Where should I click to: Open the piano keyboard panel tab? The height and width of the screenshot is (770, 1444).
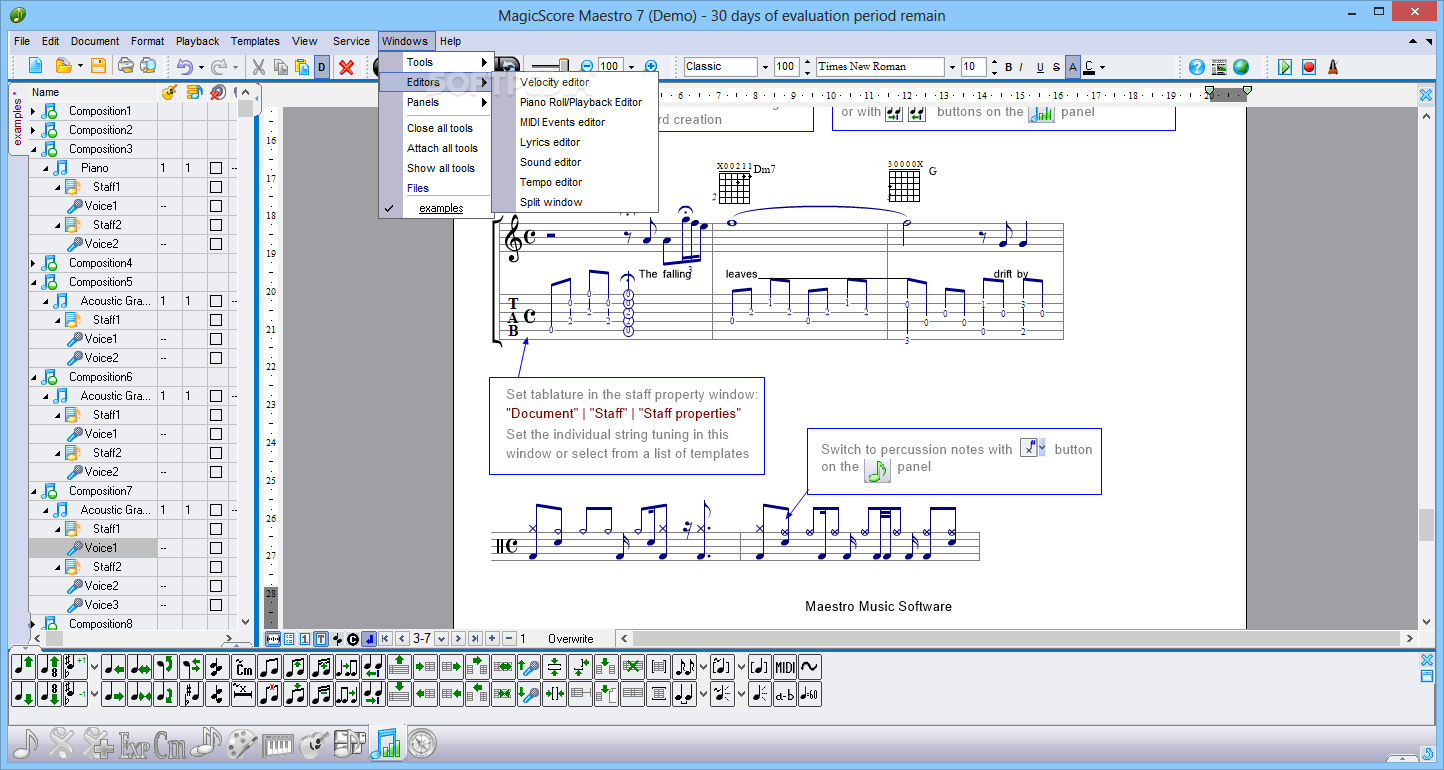(278, 744)
